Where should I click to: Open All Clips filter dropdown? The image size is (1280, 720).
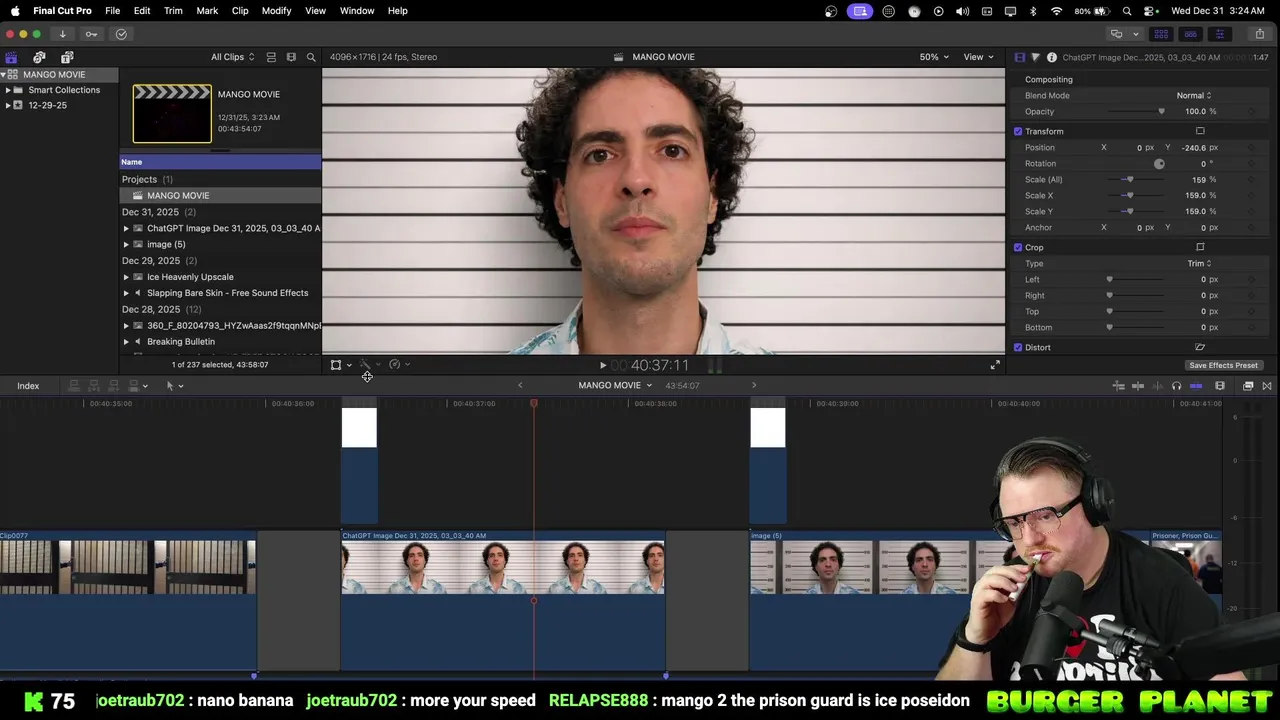[232, 57]
